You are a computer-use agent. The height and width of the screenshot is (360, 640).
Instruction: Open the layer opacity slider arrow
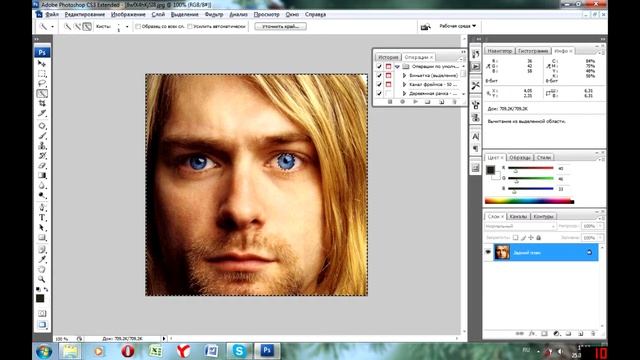click(600, 226)
